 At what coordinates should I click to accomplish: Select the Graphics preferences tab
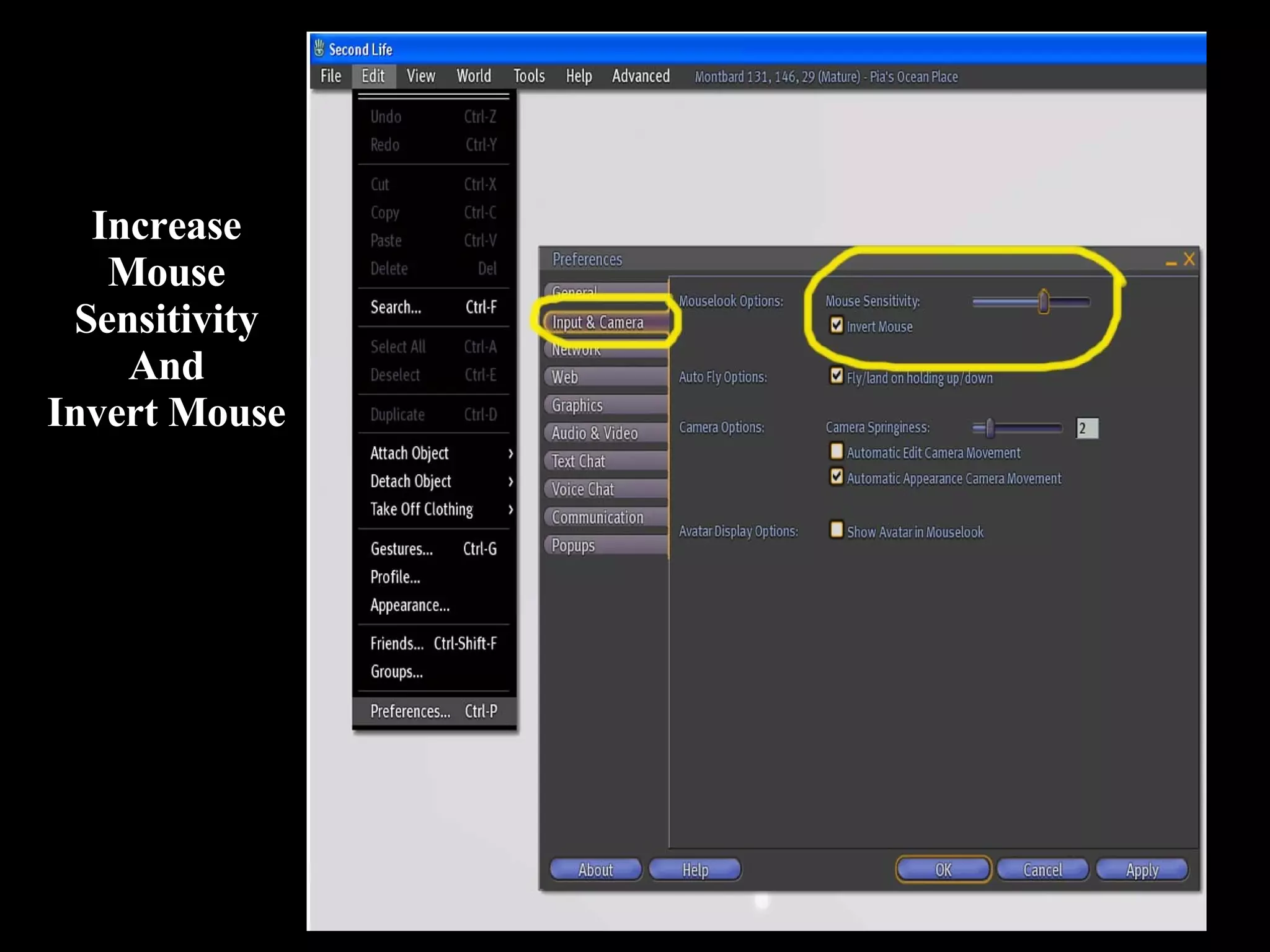coord(606,405)
